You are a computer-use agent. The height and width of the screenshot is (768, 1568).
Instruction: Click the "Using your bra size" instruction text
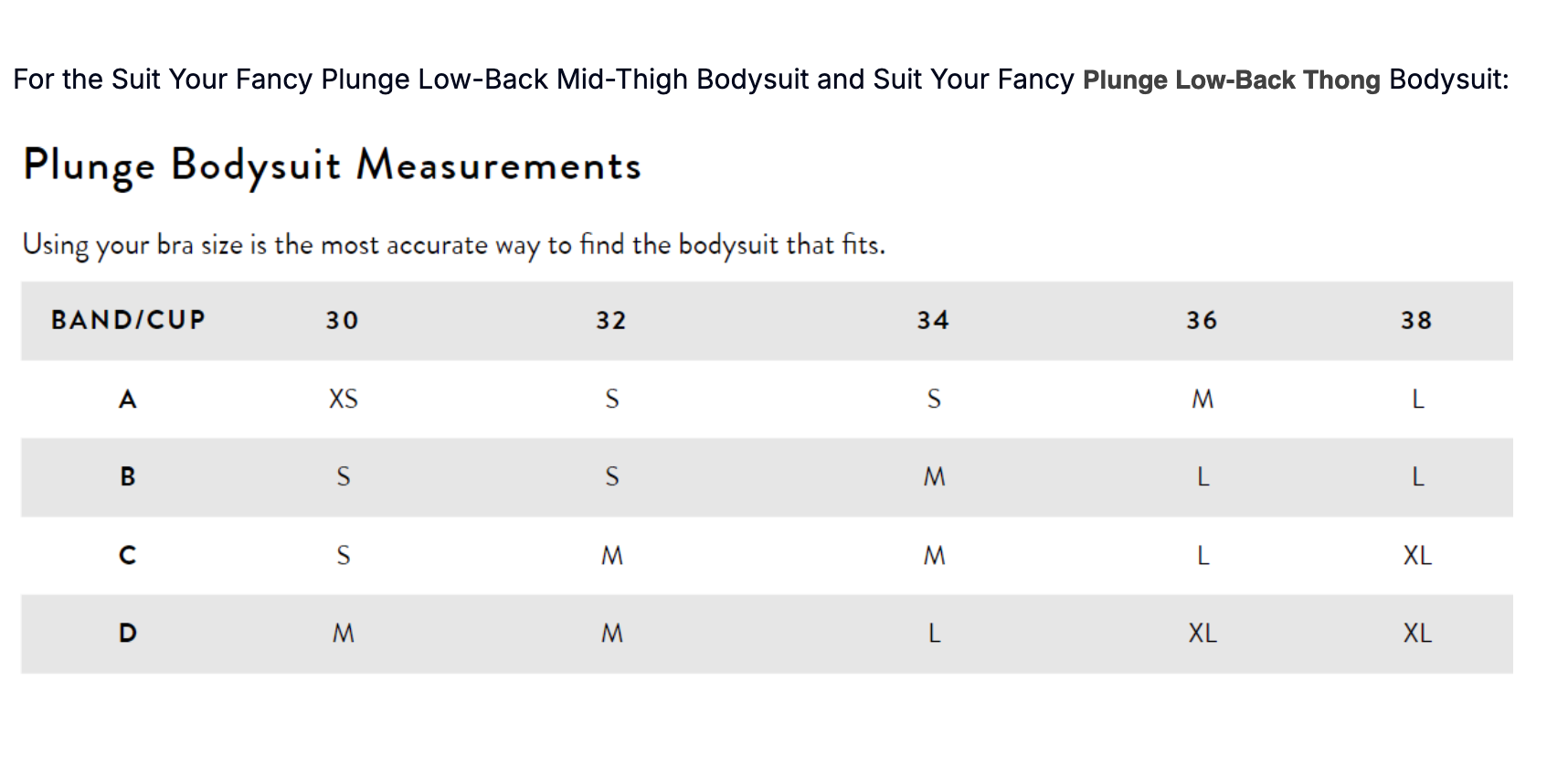tap(454, 245)
